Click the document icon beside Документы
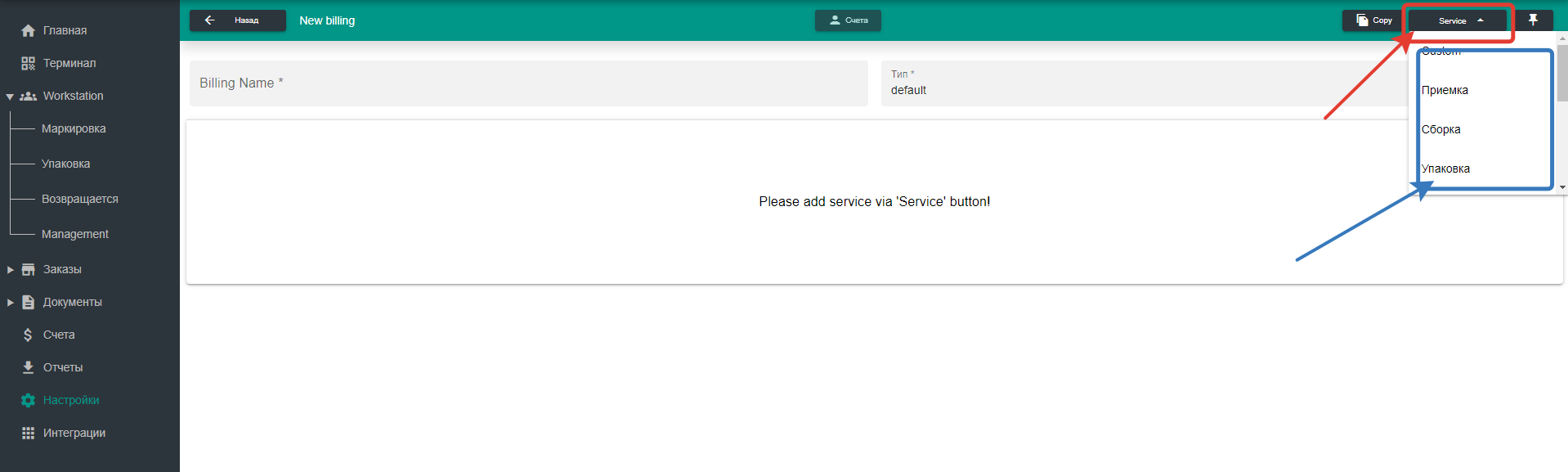Image resolution: width=1568 pixels, height=472 pixels. pos(28,302)
